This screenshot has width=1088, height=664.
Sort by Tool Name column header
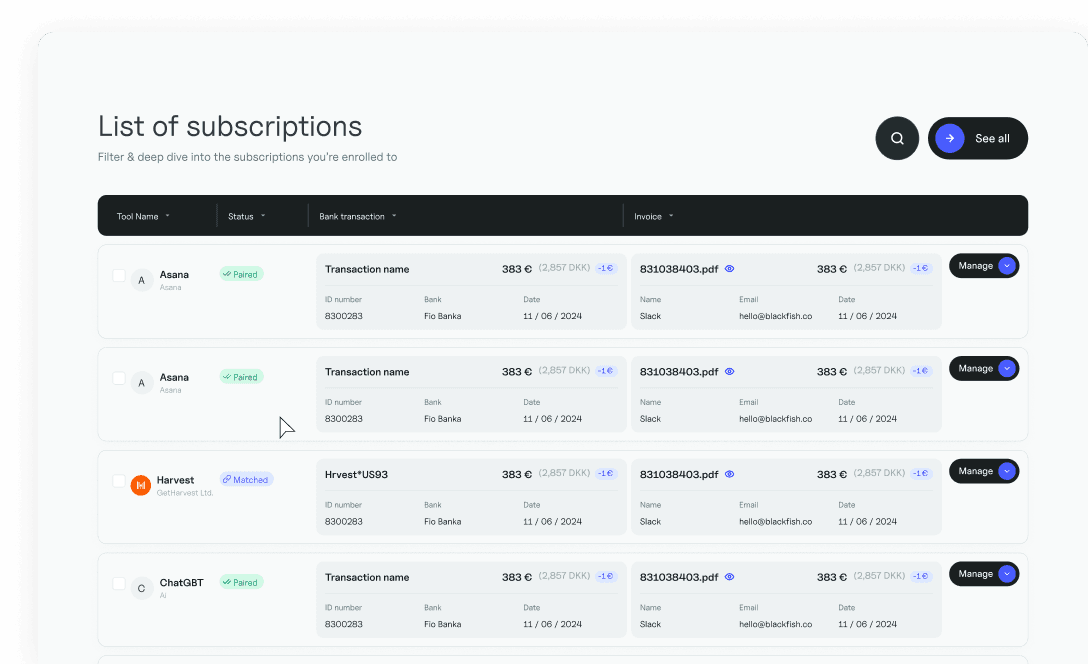(x=143, y=216)
